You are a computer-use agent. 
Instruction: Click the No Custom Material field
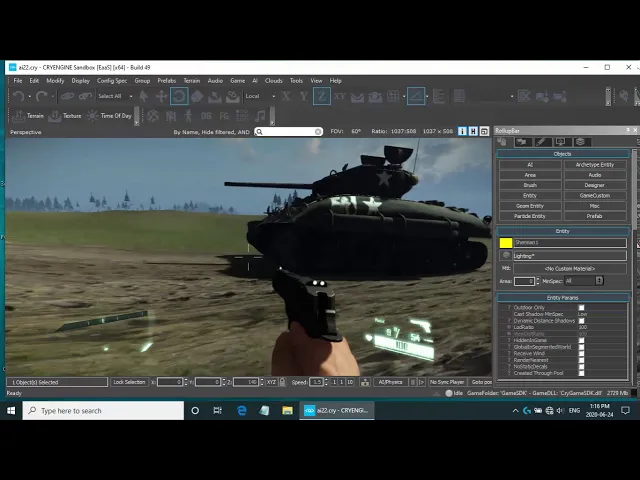click(570, 269)
